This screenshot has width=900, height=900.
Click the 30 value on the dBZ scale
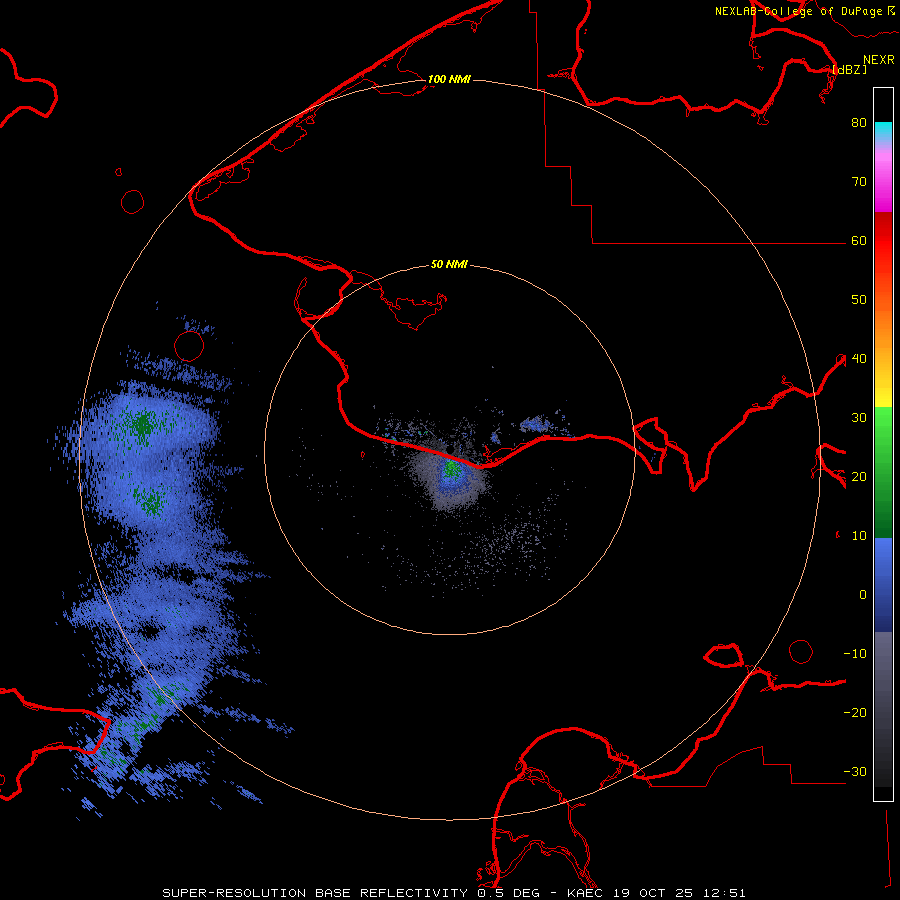pyautogui.click(x=859, y=418)
